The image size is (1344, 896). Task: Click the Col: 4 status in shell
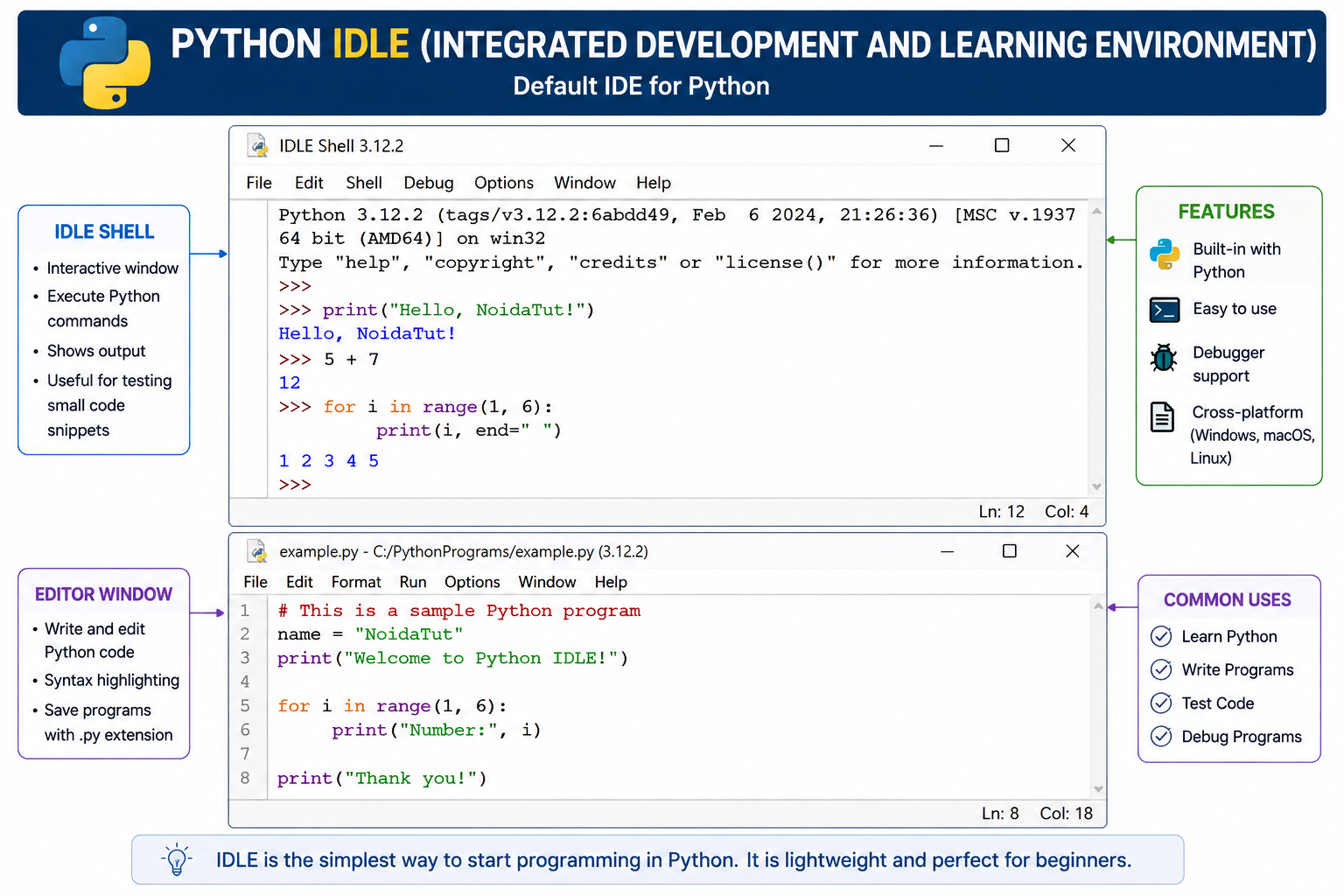tap(1067, 512)
